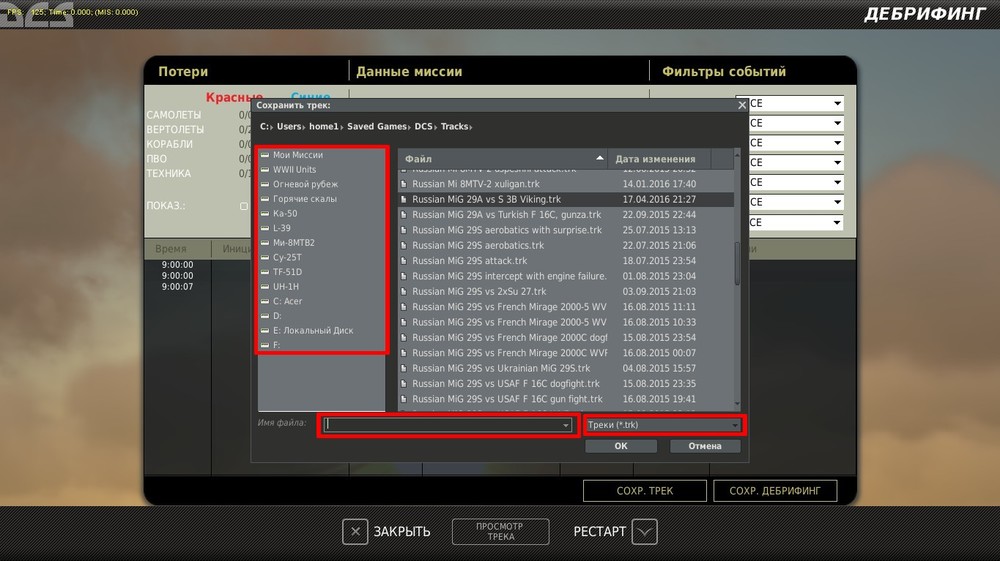Click drive icon next to TF-51D
This screenshot has height=561, width=1000.
(x=265, y=272)
